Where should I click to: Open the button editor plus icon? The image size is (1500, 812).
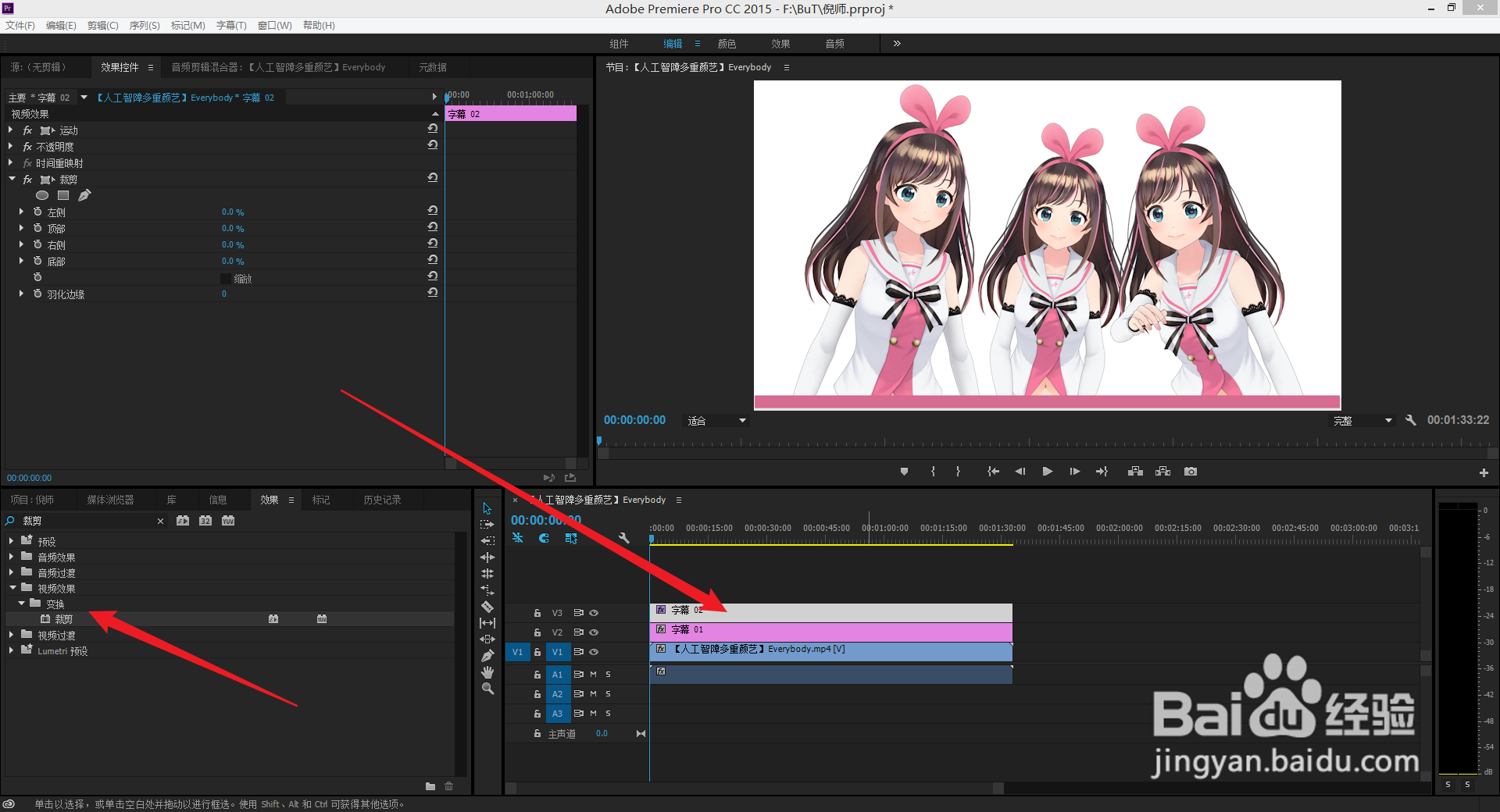coord(1484,472)
